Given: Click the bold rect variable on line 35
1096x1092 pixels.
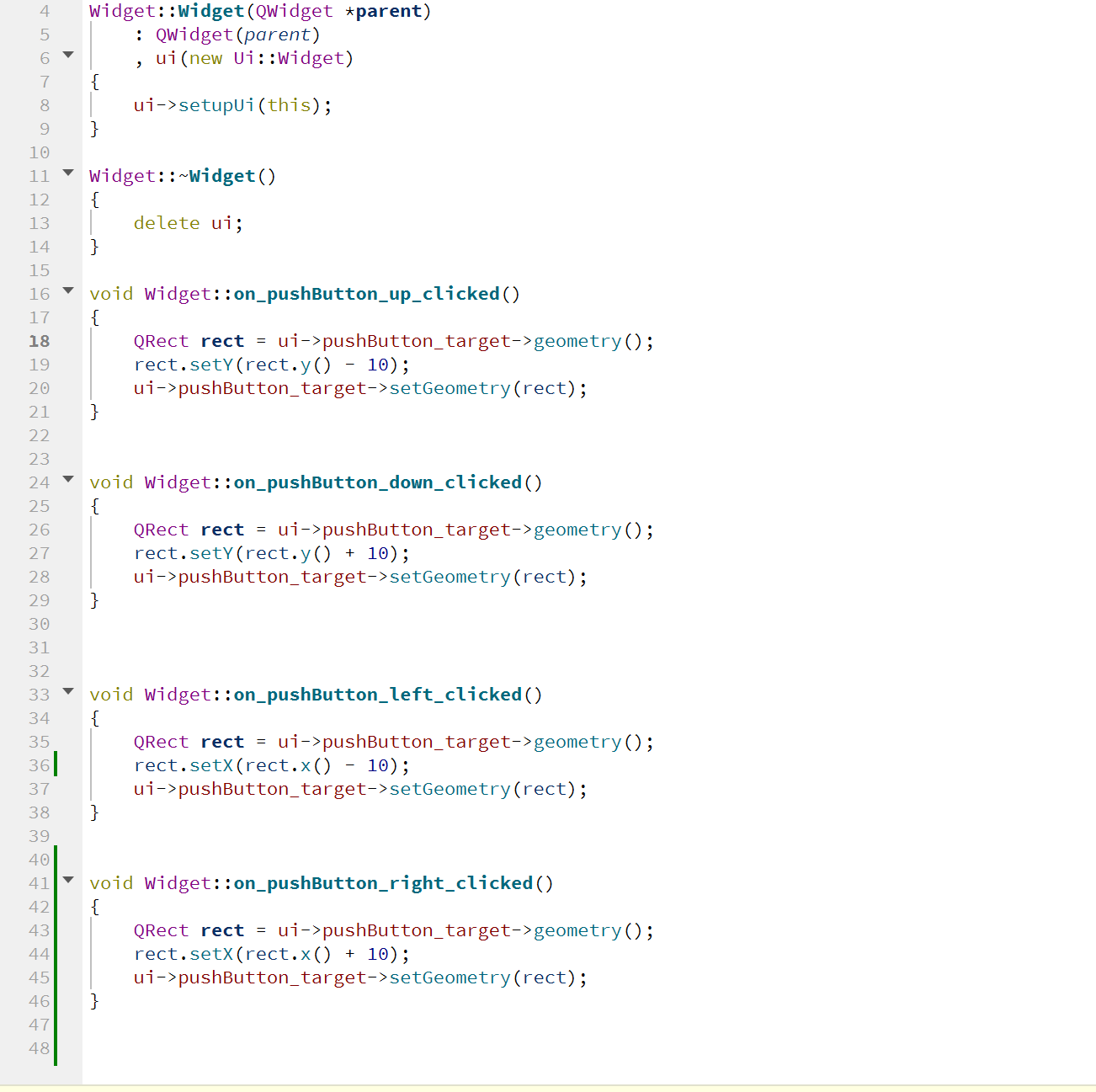Looking at the screenshot, I should pos(222,742).
